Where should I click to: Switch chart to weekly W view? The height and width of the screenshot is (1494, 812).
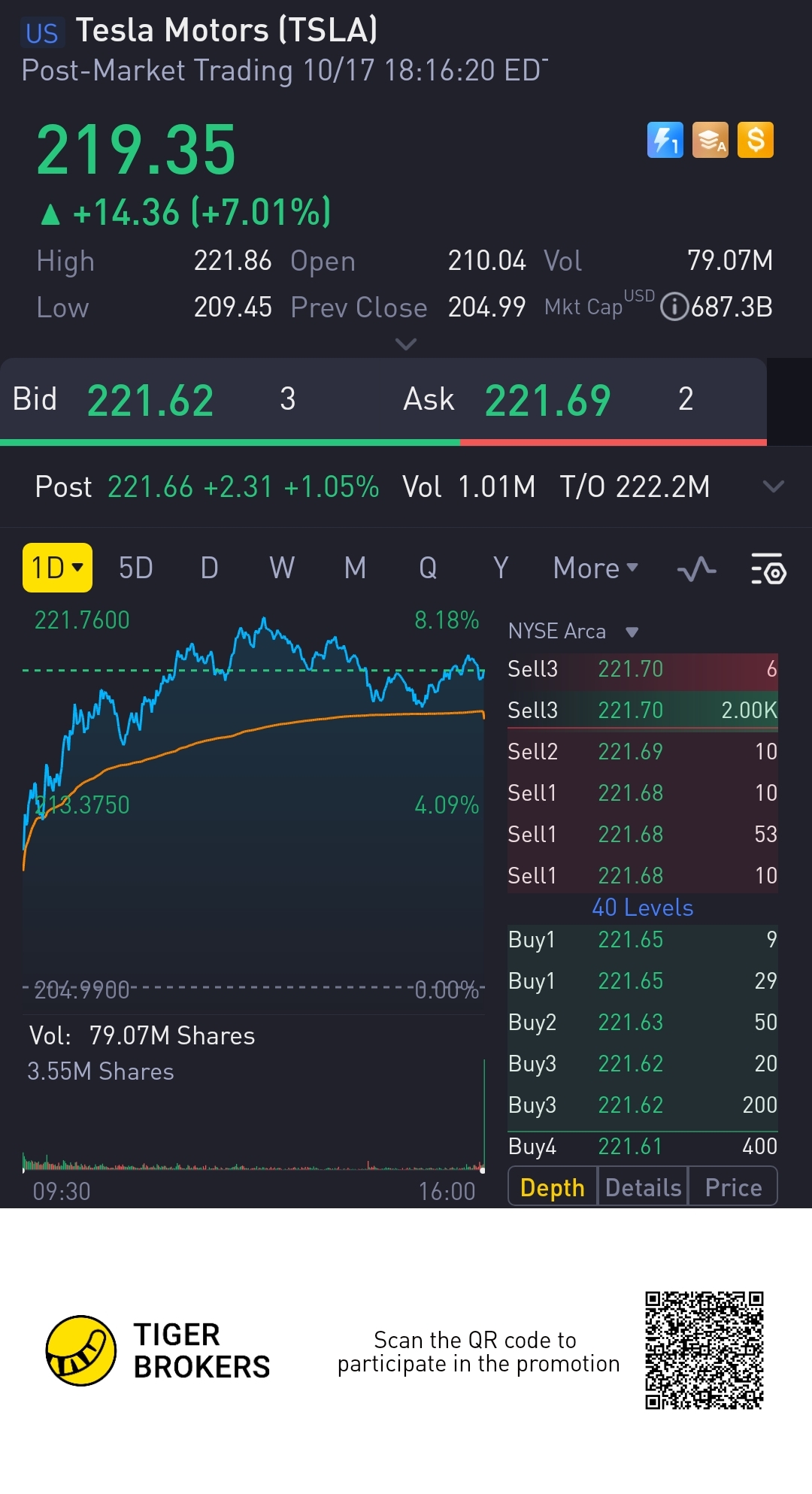(x=282, y=568)
